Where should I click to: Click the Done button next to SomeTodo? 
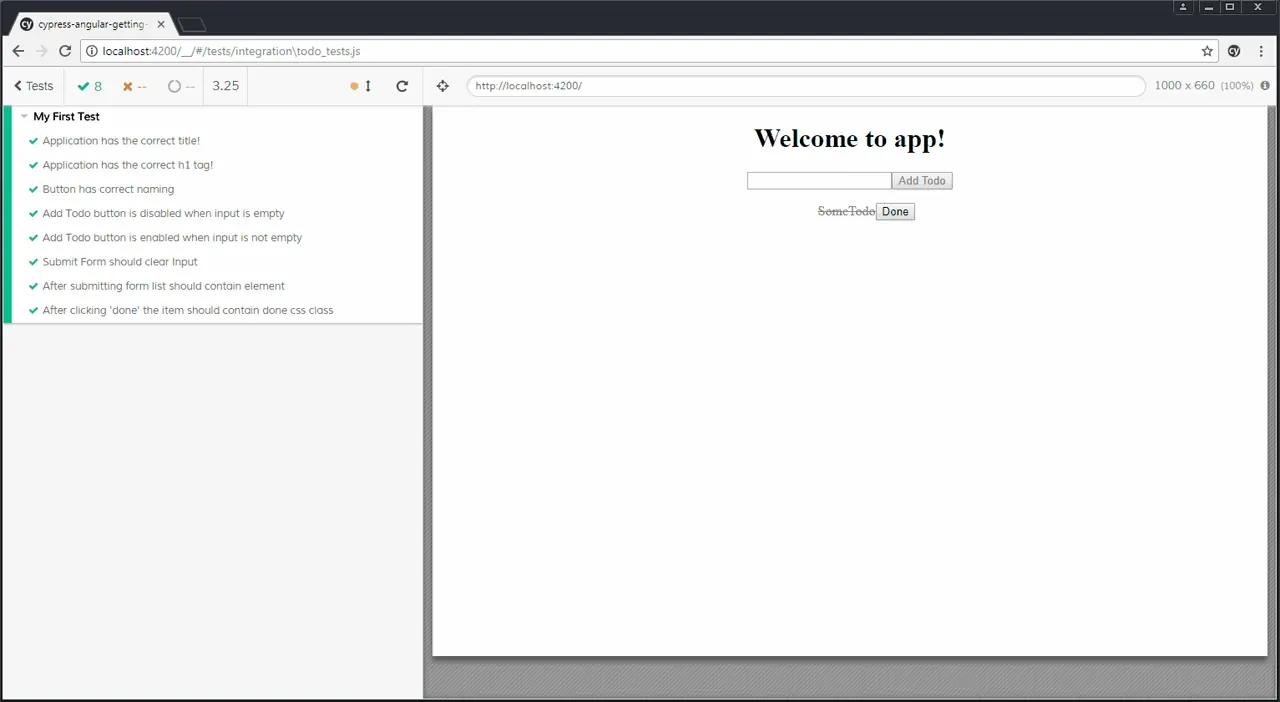(895, 212)
